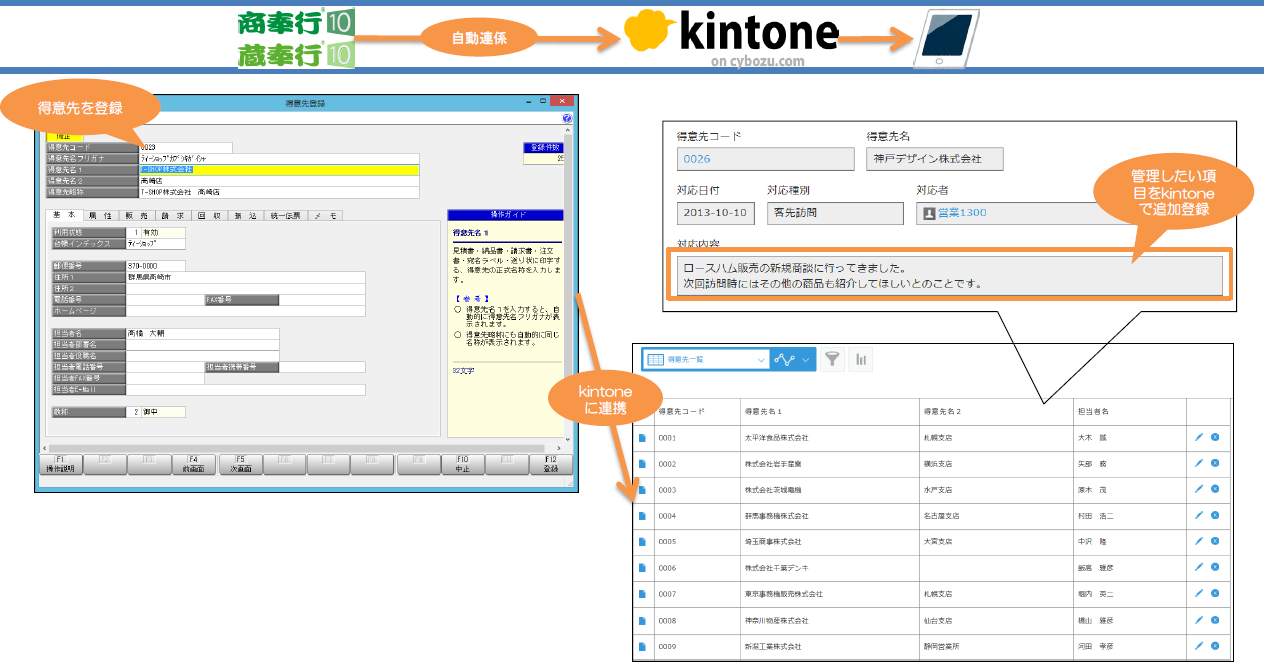Click the 郵便番号 field showing 370-0000

pyautogui.click(x=155, y=266)
